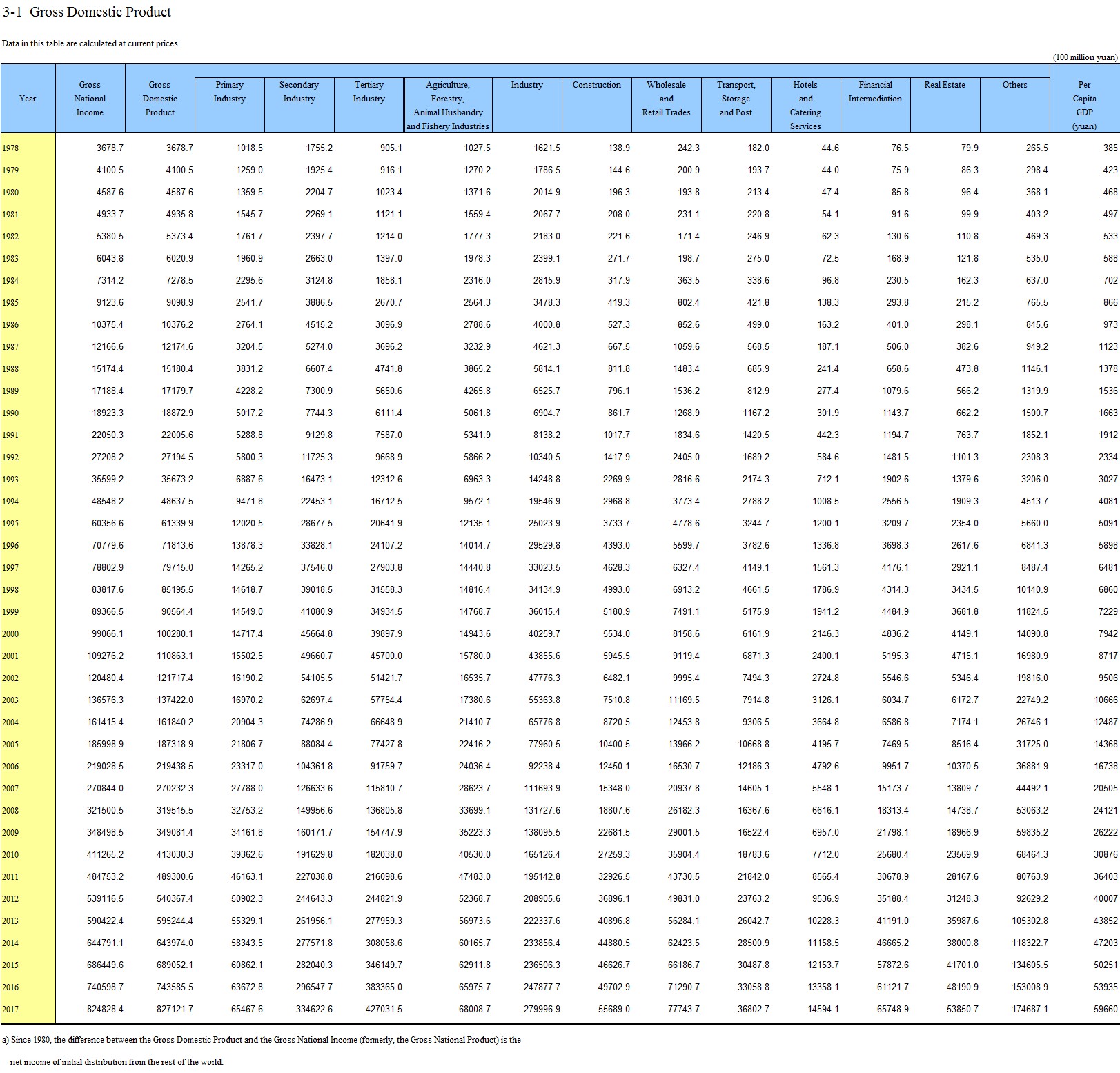Click the value 1079.6 in 1989 row
This screenshot has width=1120, height=1073.
895,391
